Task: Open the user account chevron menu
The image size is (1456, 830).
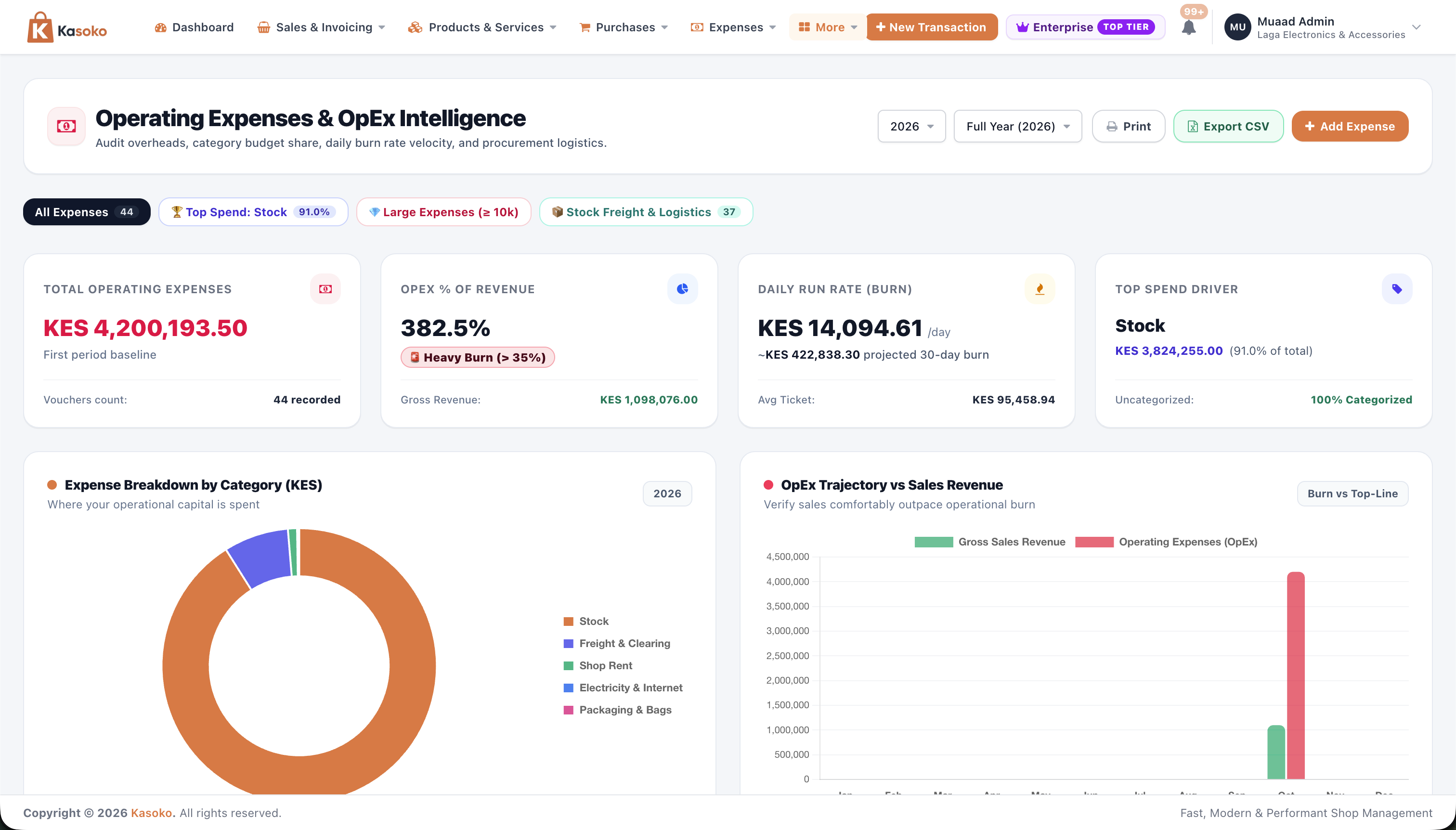Action: [1416, 27]
